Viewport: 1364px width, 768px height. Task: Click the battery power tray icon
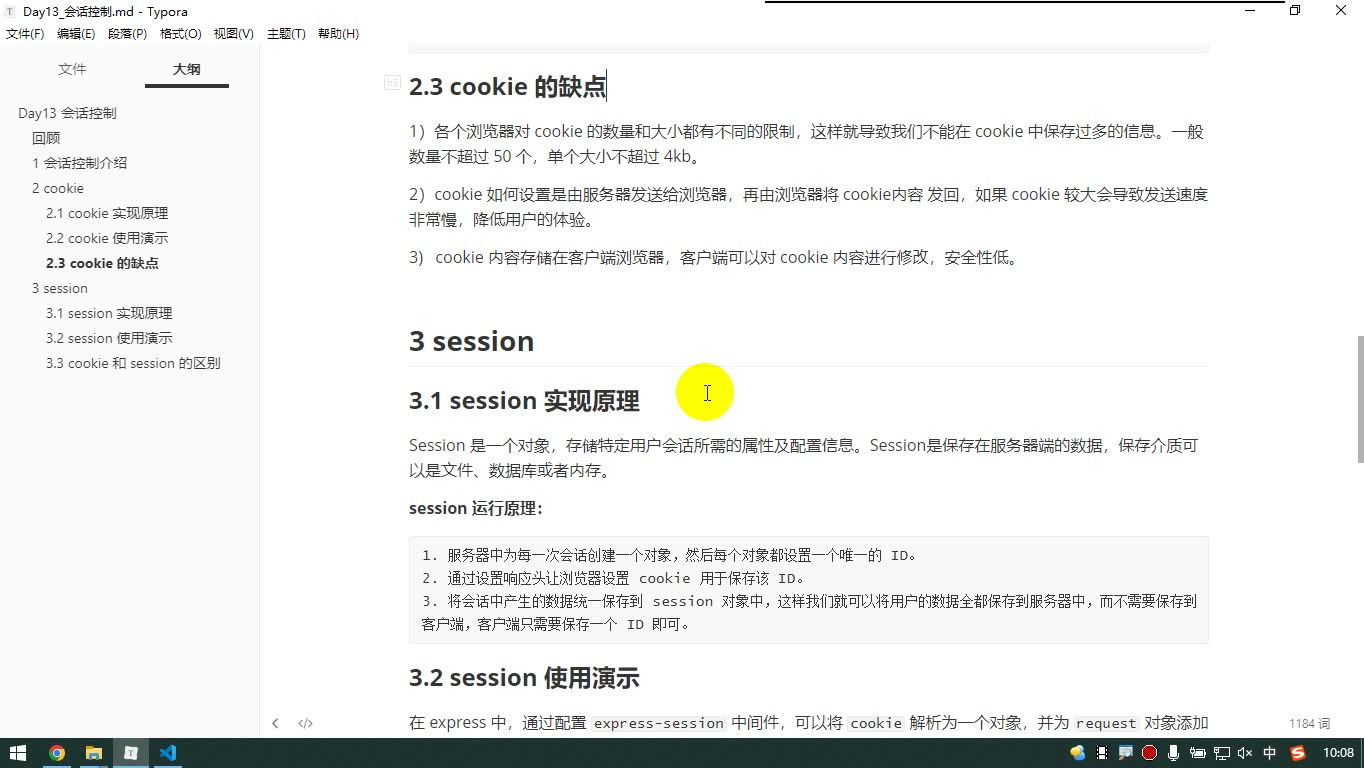click(1197, 753)
